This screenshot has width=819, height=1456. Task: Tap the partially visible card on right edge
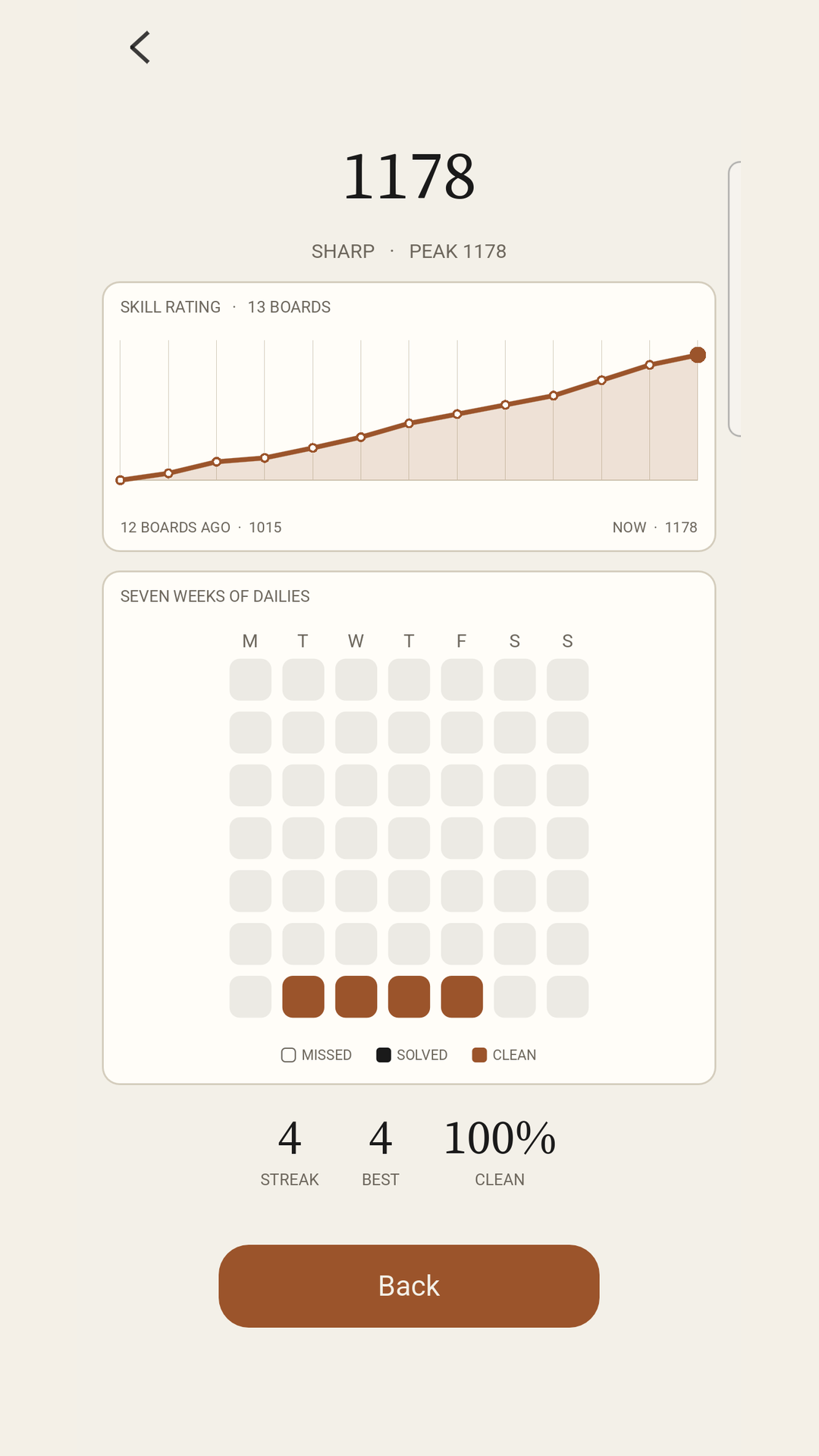tap(735, 299)
